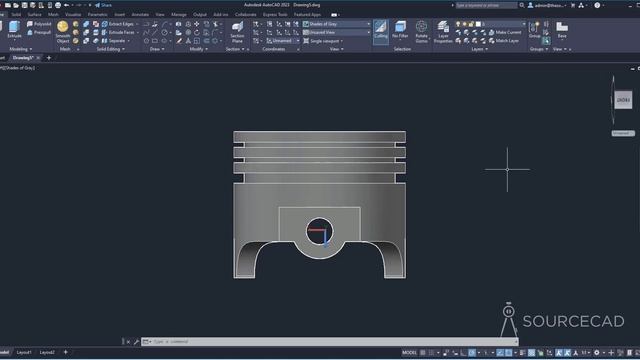Click Match Layer button
The width and height of the screenshot is (640, 360).
pyautogui.click(x=504, y=41)
